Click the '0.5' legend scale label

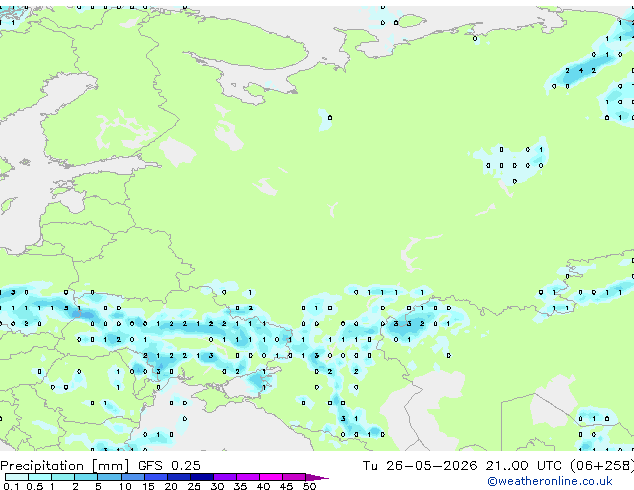coord(35,486)
